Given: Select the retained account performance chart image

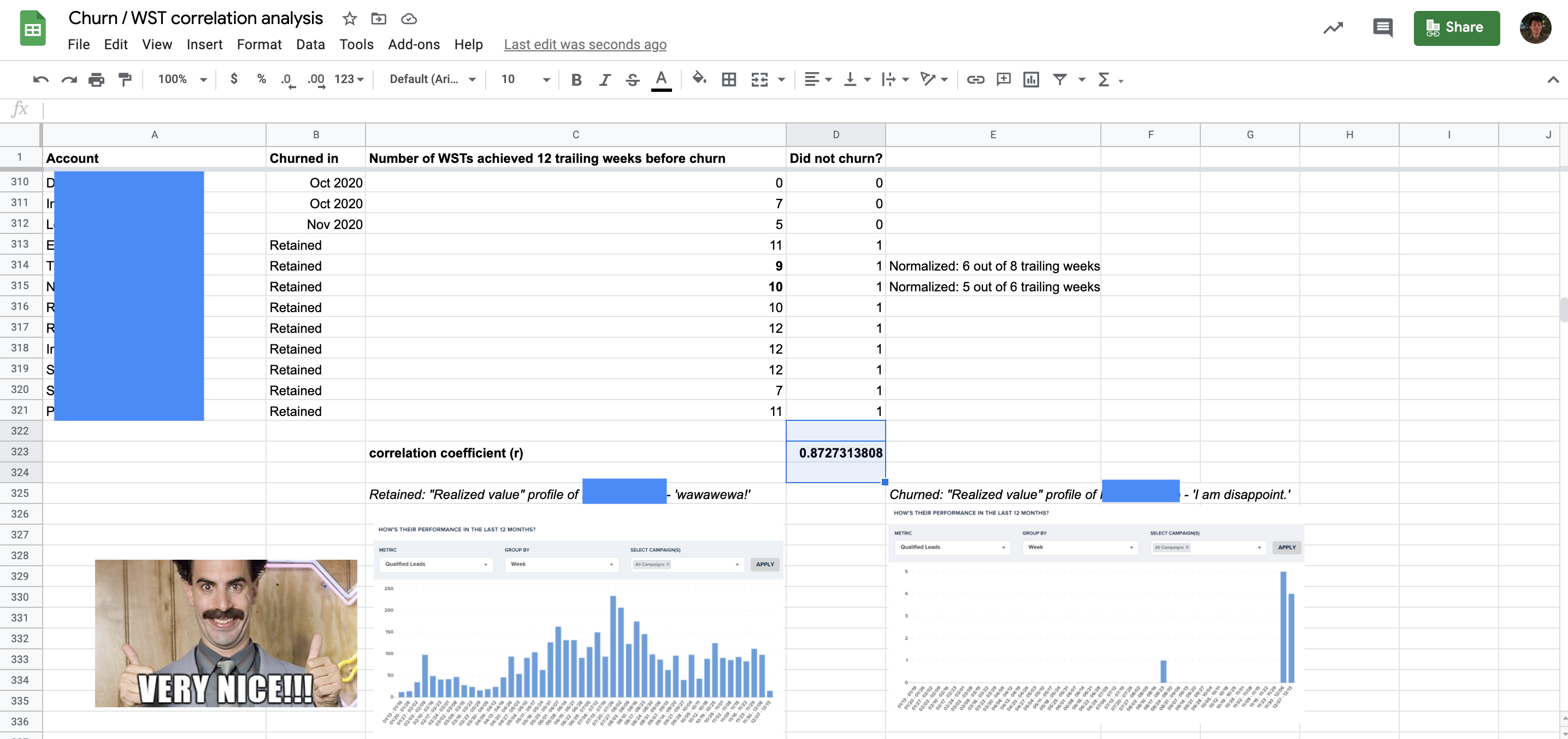Looking at the screenshot, I should point(577,626).
